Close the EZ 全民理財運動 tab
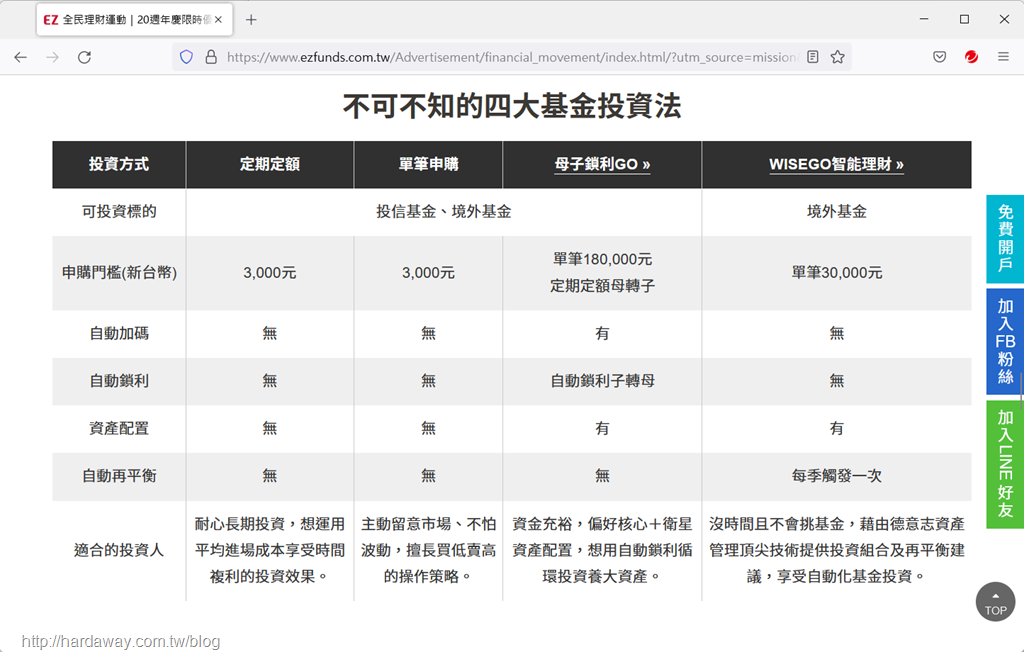1024x652 pixels. tap(218, 20)
